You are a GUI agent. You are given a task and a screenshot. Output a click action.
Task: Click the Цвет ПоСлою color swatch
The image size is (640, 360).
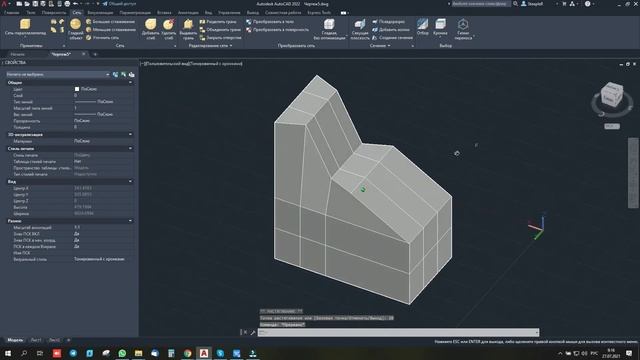(77, 89)
